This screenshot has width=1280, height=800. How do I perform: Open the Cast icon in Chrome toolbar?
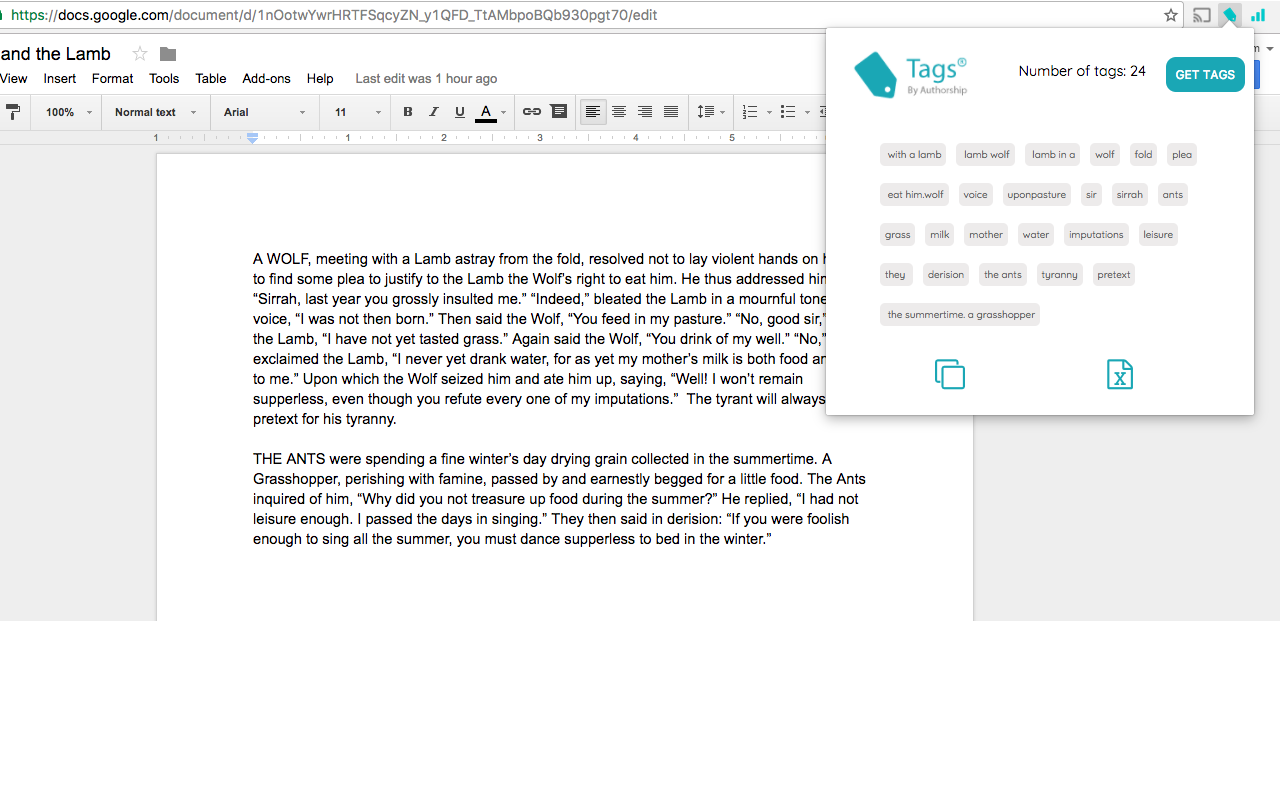pos(1201,15)
